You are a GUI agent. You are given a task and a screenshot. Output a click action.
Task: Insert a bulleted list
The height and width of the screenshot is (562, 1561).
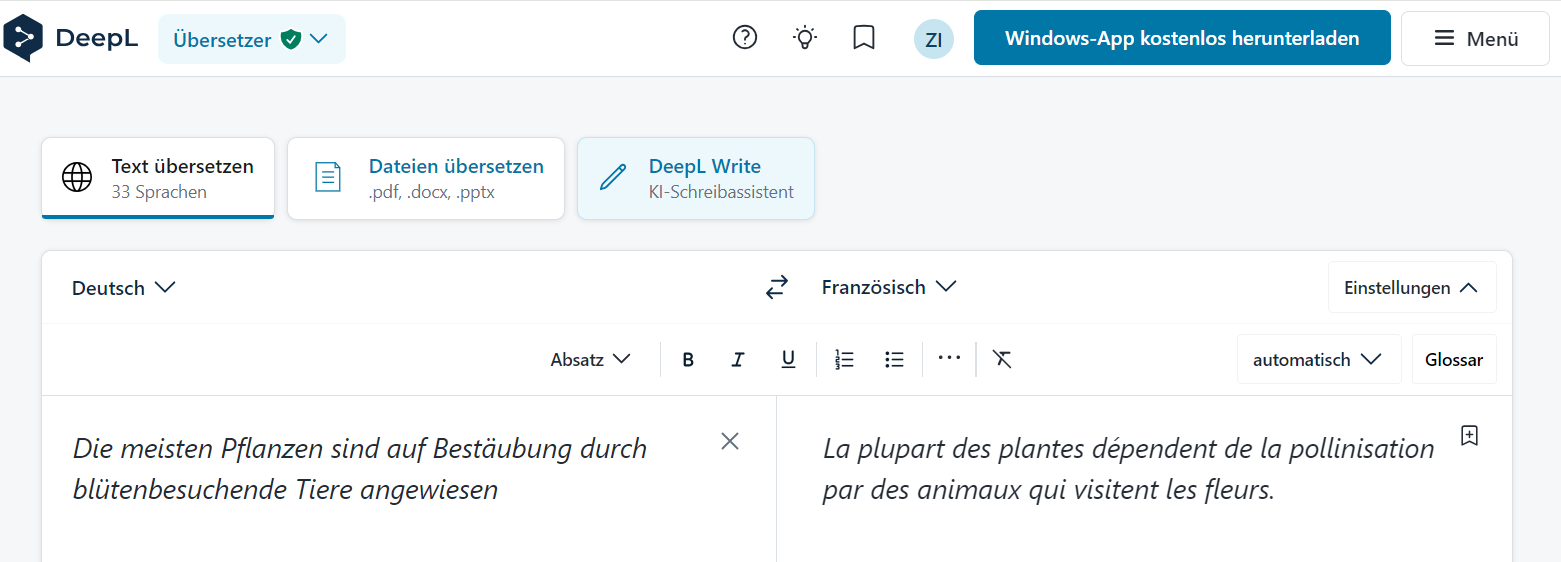click(x=895, y=360)
